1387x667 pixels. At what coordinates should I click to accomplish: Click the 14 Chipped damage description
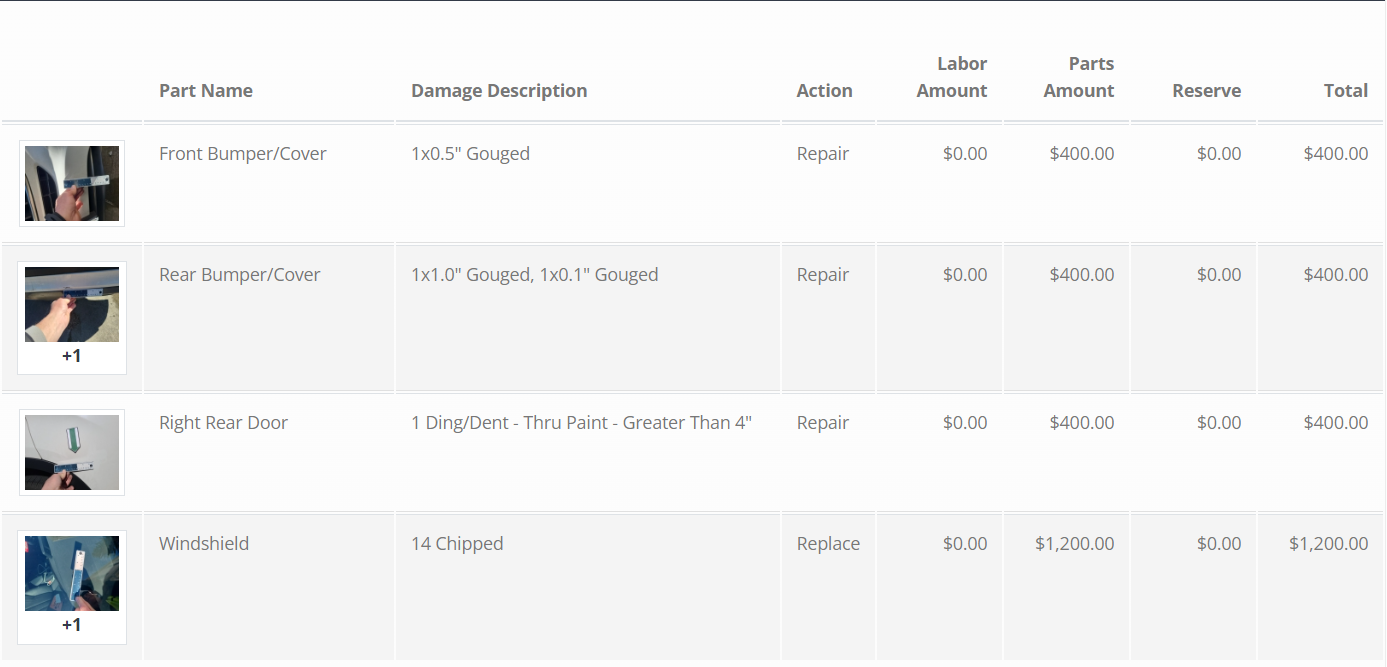coord(457,544)
